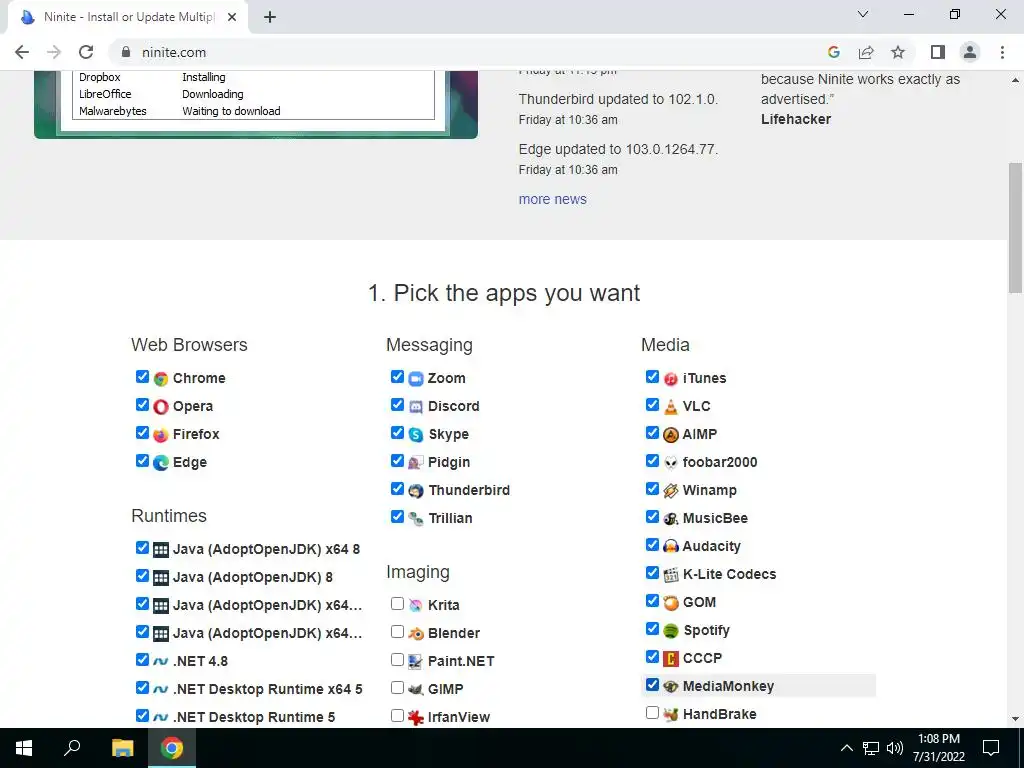Open the tab search dropdown chevron

[863, 14]
